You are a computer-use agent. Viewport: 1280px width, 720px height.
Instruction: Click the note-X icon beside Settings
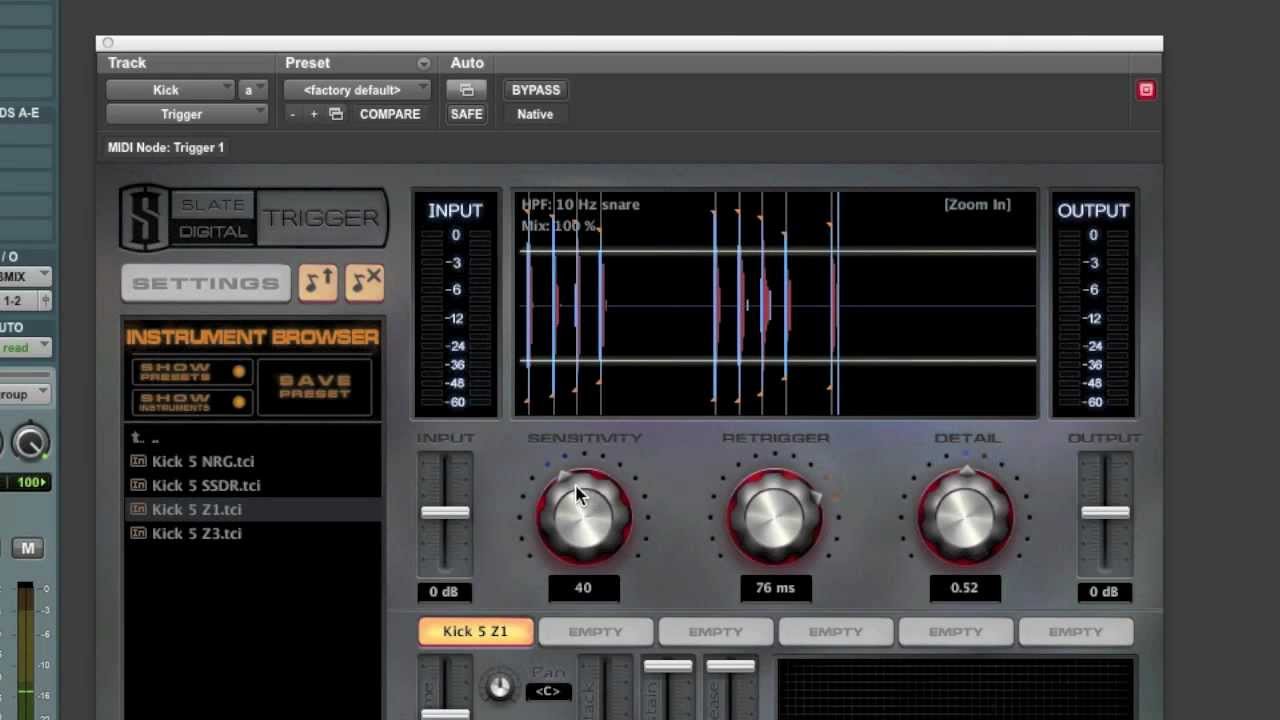pos(365,283)
